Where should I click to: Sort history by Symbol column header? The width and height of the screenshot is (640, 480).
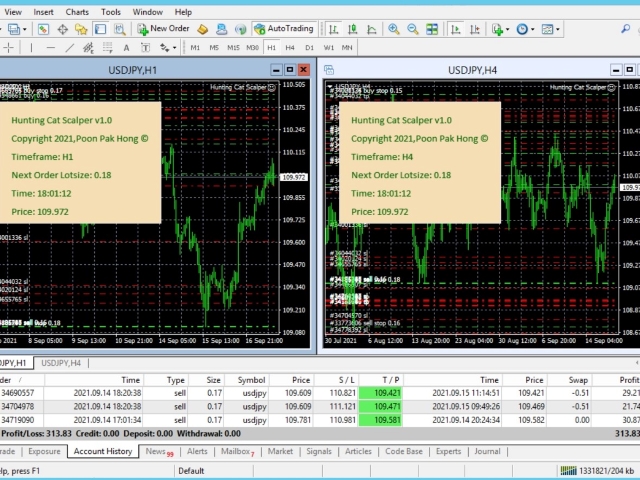click(247, 380)
